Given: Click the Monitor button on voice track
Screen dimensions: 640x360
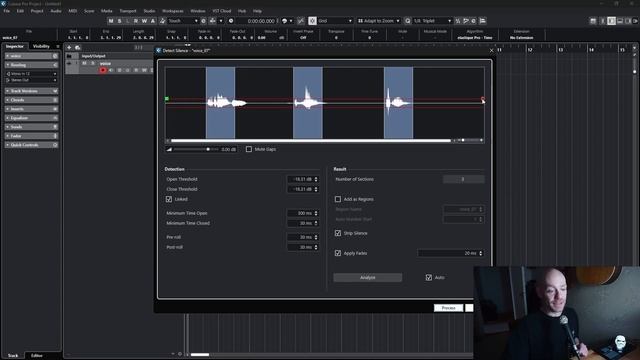Looking at the screenshot, I should [111, 70].
